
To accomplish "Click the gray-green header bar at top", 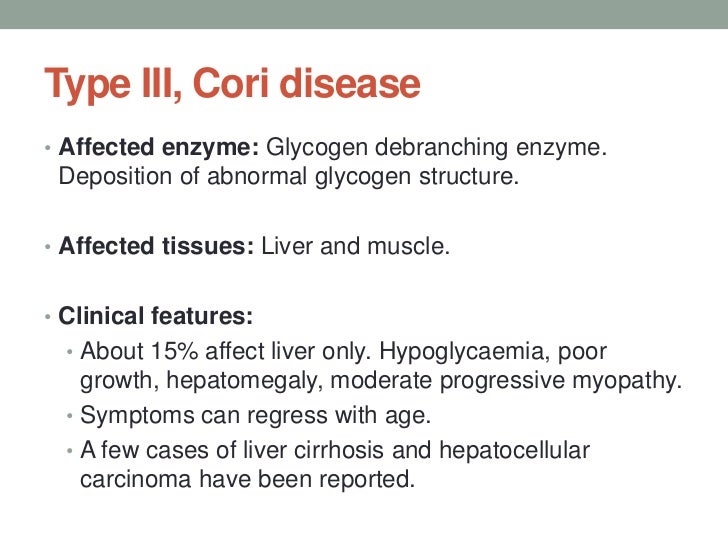I will (364, 14).
